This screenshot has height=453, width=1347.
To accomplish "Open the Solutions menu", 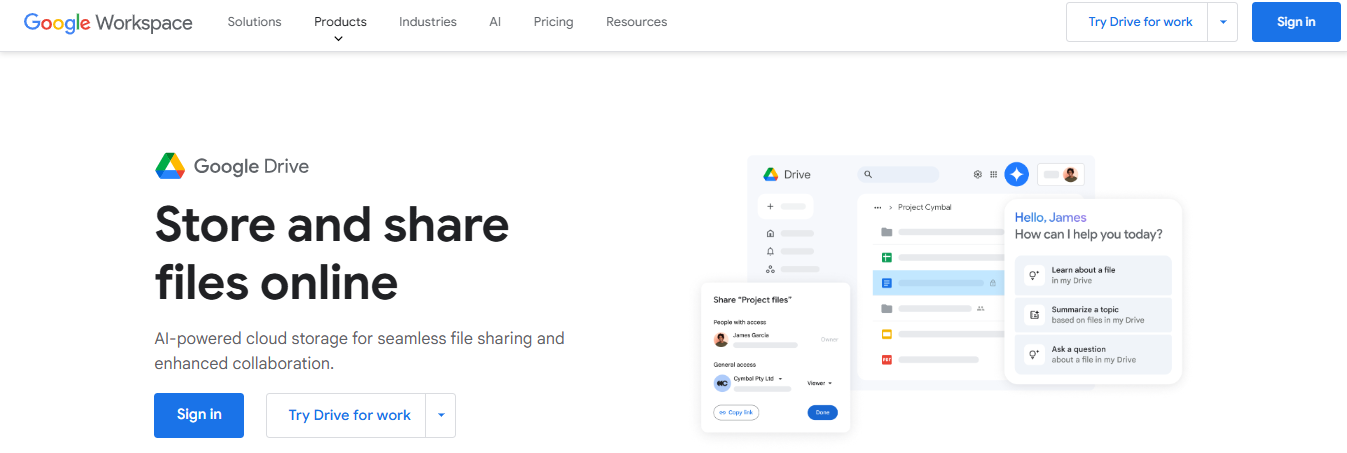I will (254, 21).
